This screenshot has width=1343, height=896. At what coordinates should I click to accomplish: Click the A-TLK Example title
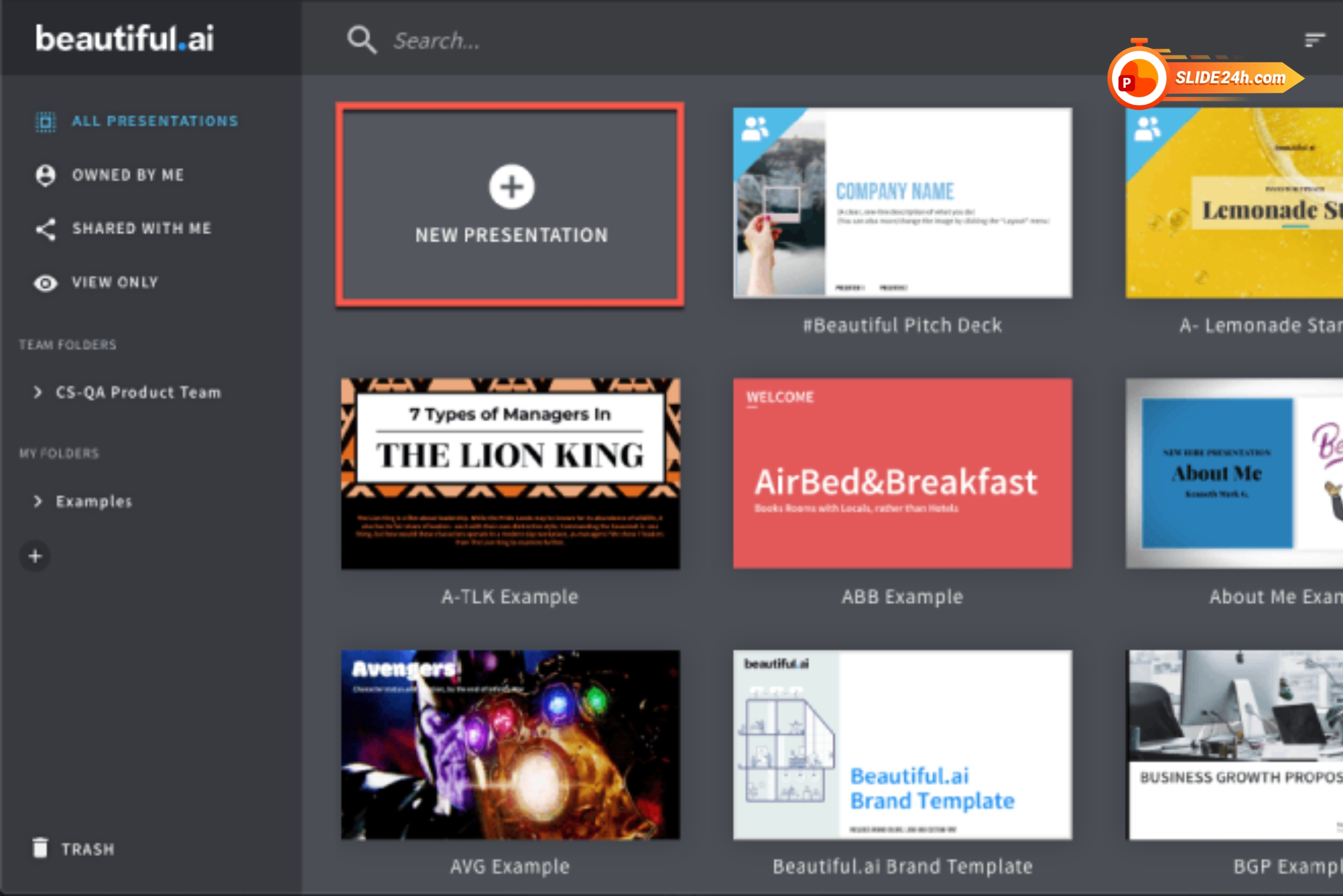pyautogui.click(x=510, y=597)
